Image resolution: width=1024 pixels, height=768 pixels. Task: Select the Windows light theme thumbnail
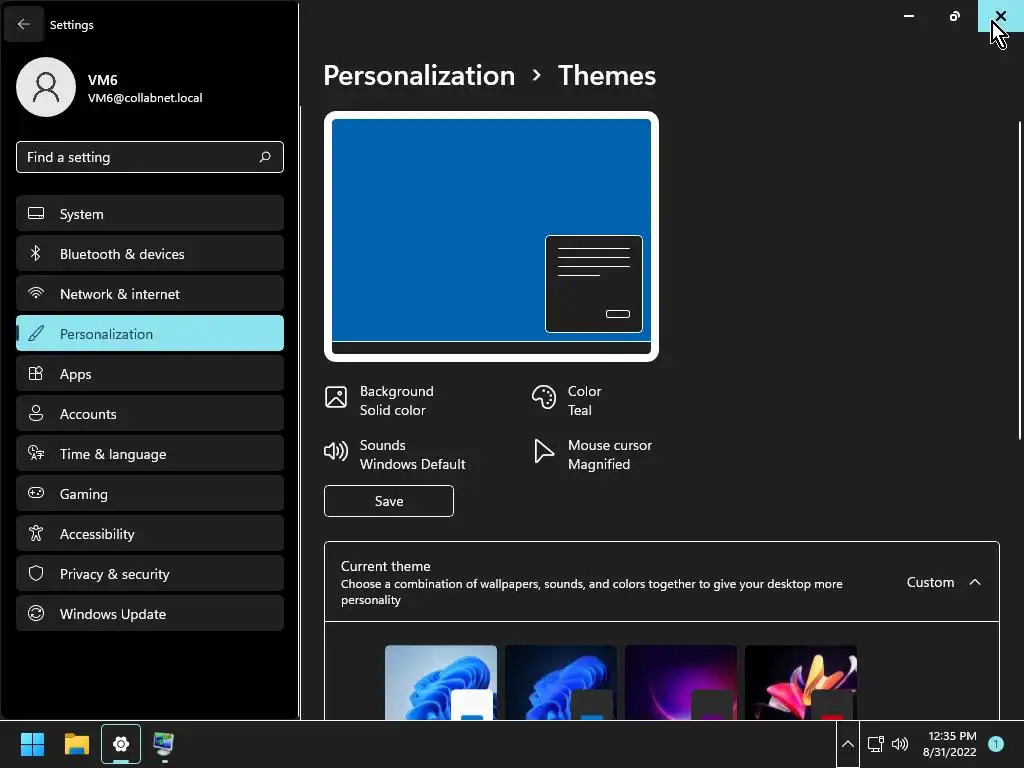[441, 682]
